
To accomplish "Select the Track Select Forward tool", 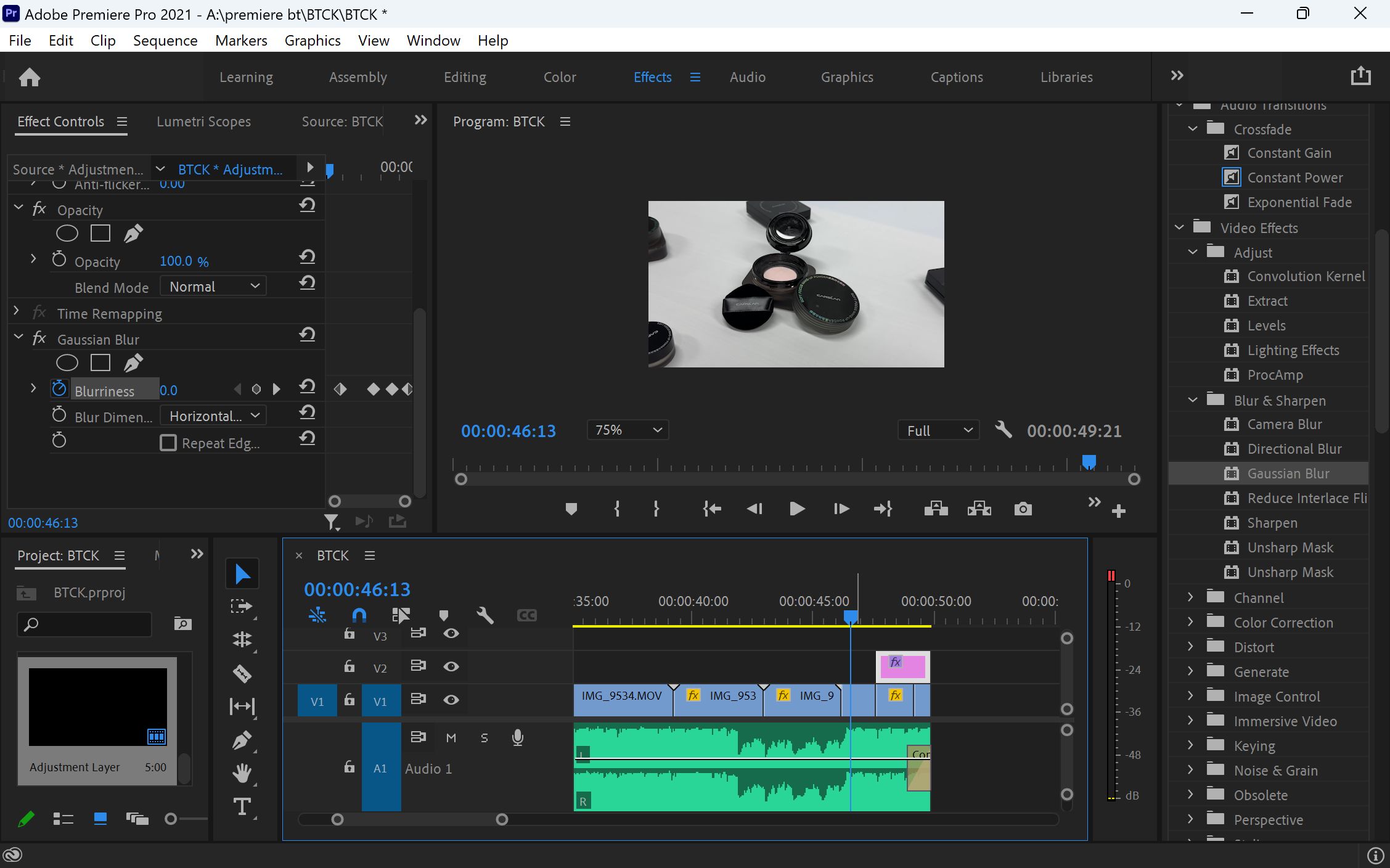I will click(x=242, y=607).
